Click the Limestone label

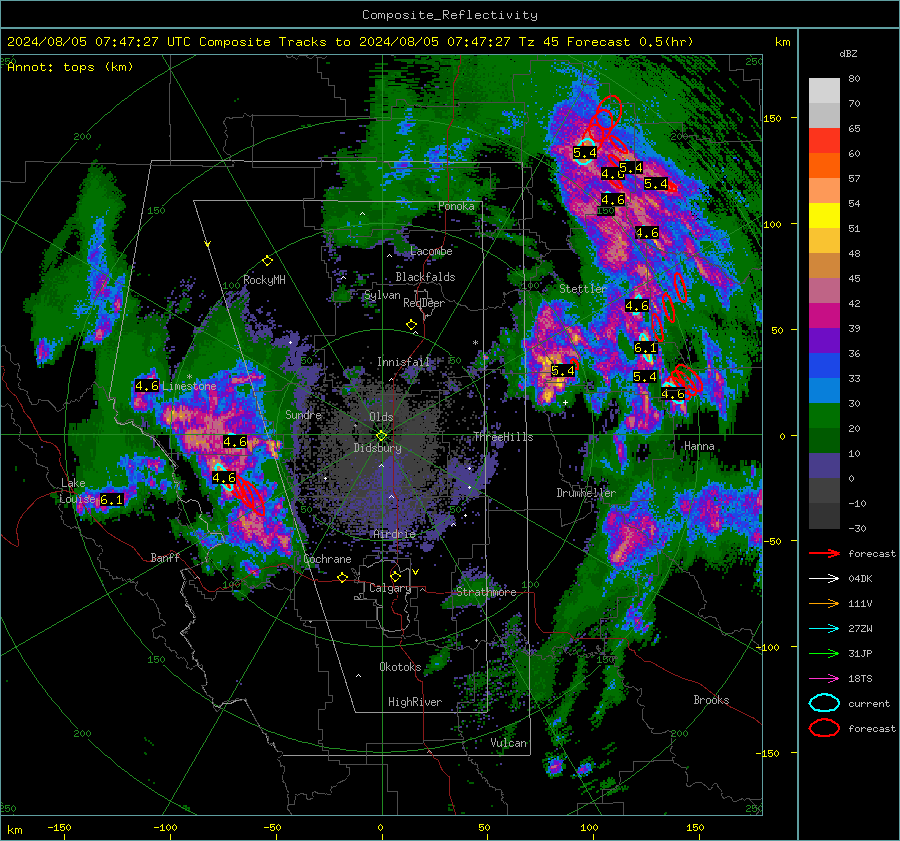point(189,386)
